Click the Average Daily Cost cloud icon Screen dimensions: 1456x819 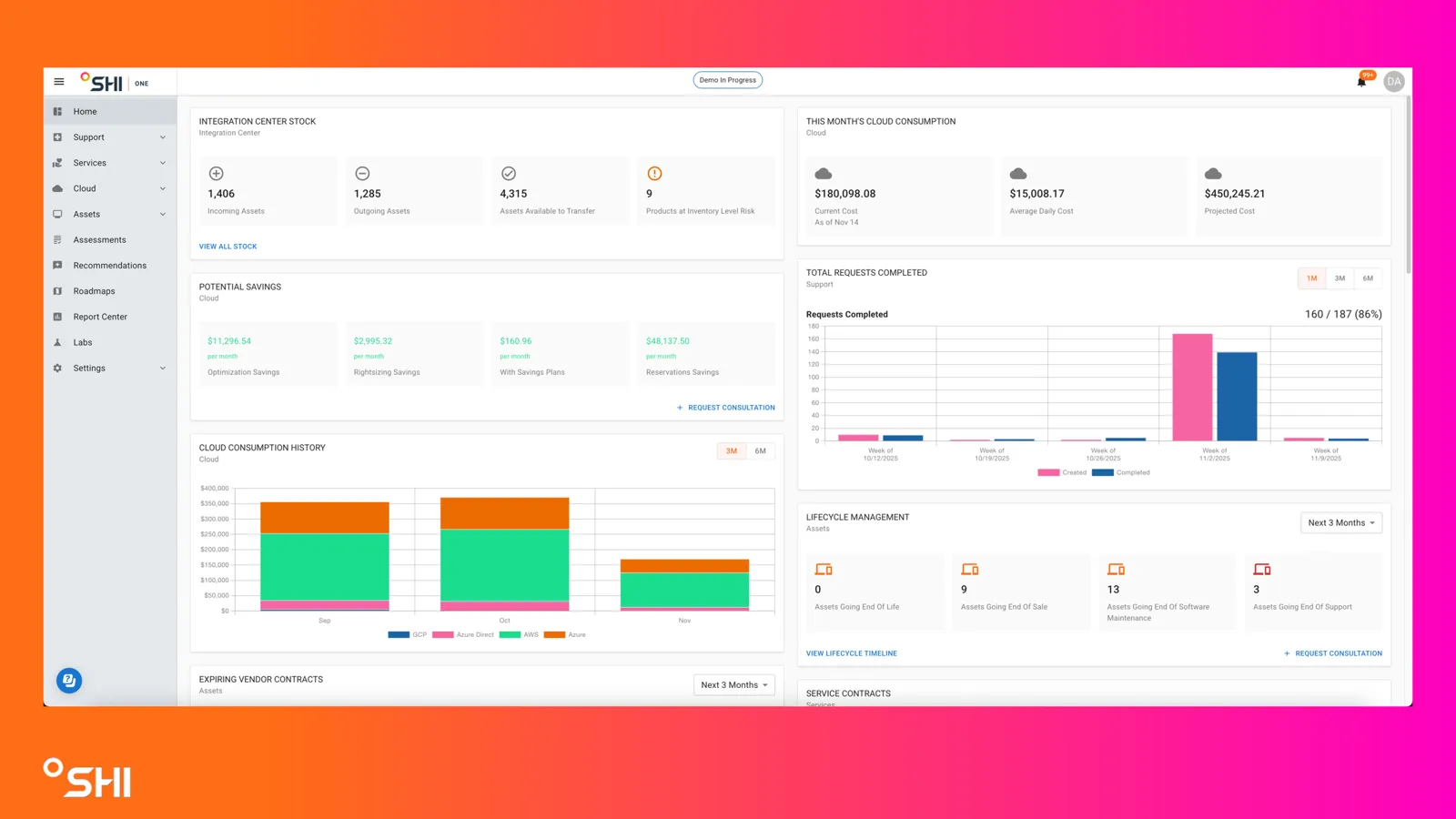point(1018,173)
